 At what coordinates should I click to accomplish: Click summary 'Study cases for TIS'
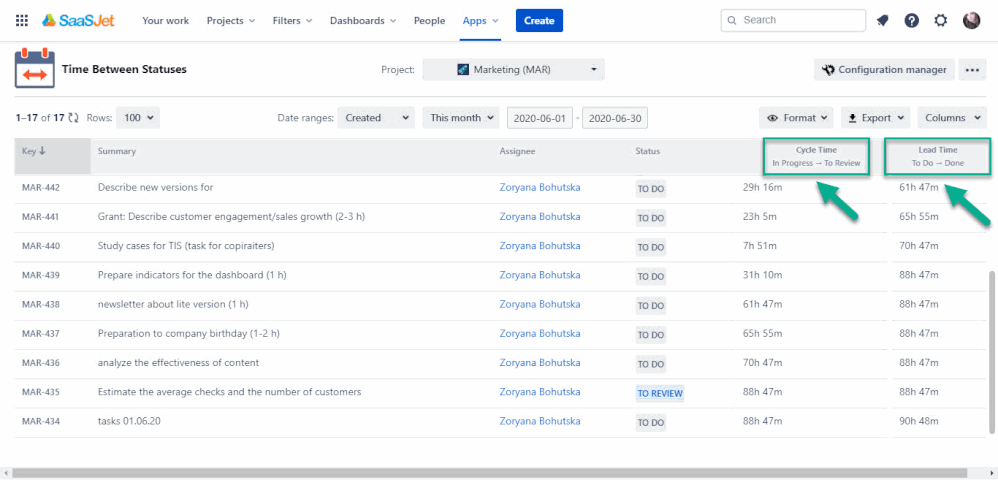(186, 245)
